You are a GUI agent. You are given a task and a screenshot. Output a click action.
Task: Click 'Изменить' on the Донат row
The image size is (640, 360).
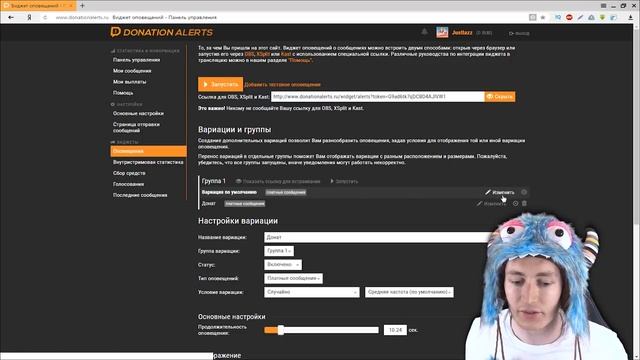coord(491,204)
